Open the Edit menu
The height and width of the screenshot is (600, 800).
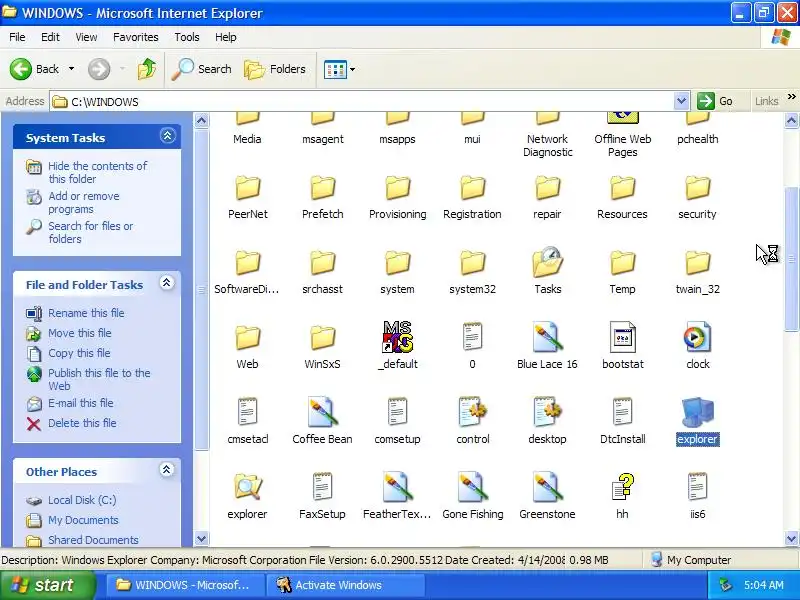[x=50, y=37]
